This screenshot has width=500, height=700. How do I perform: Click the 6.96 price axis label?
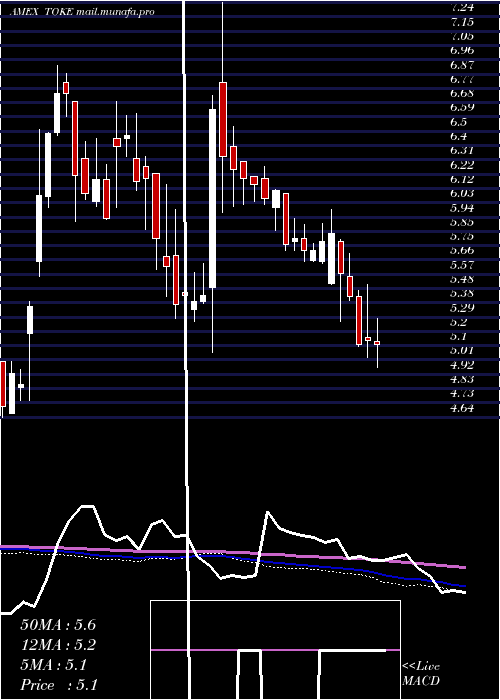pyautogui.click(x=462, y=50)
